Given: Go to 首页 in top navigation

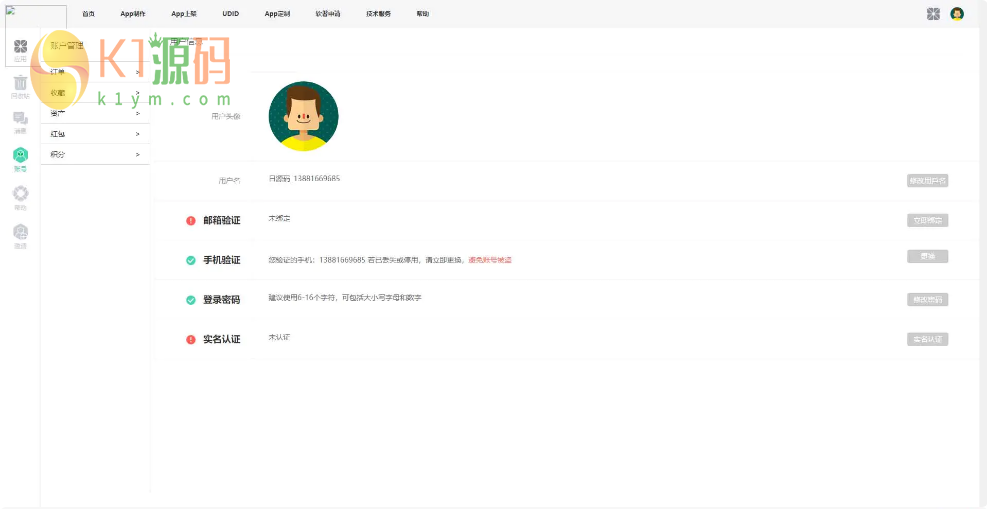Looking at the screenshot, I should 88,14.
